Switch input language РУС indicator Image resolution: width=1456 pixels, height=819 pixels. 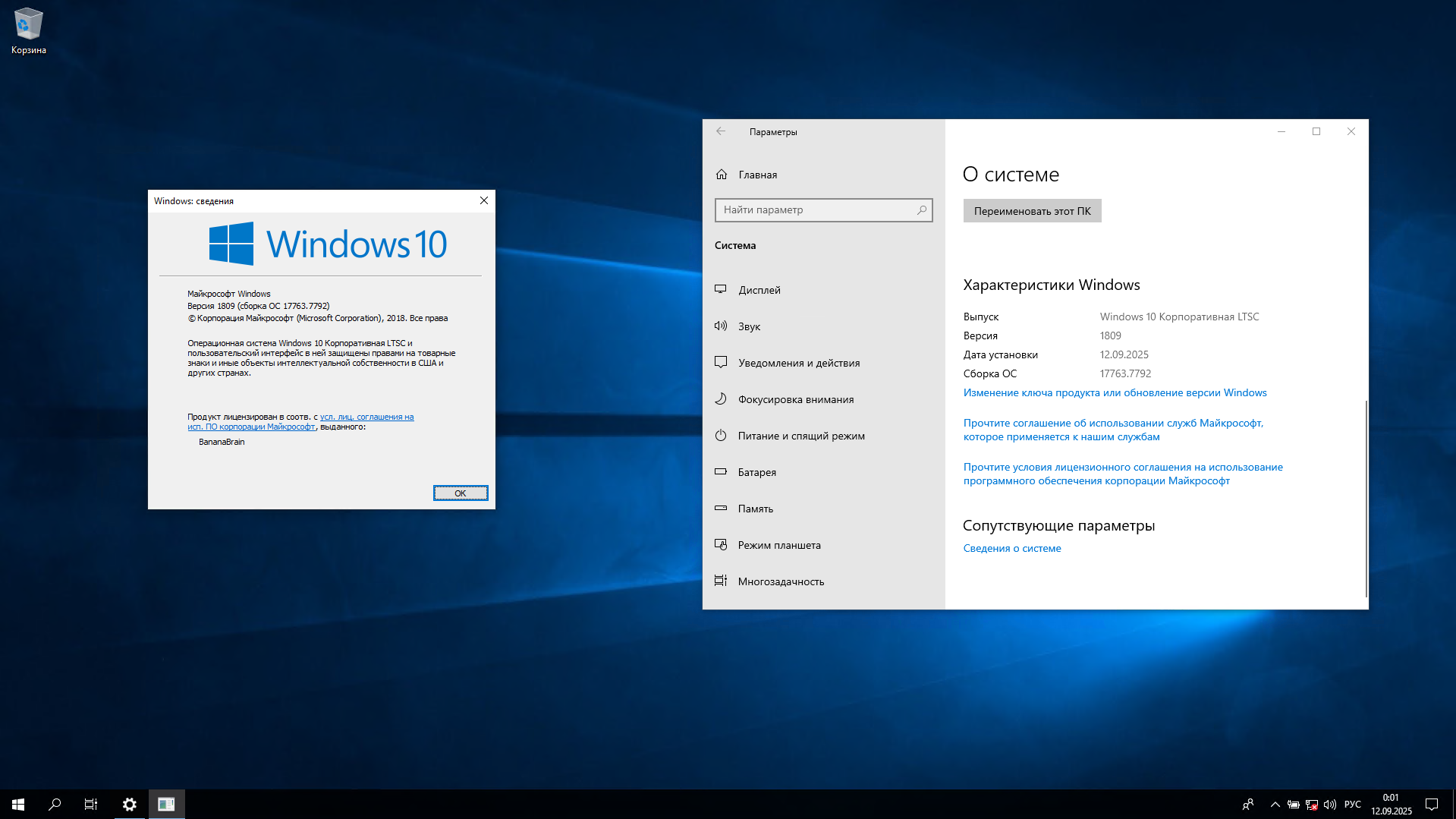click(x=1353, y=805)
